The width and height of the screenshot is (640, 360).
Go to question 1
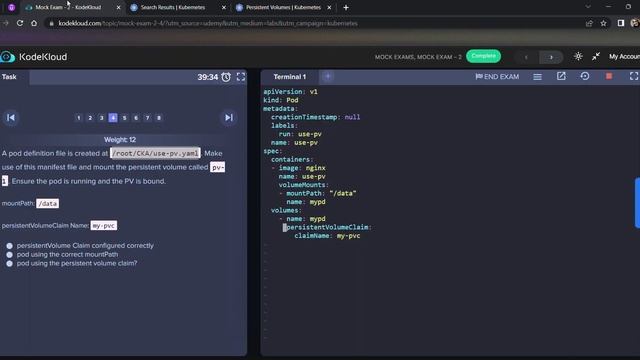pos(78,118)
